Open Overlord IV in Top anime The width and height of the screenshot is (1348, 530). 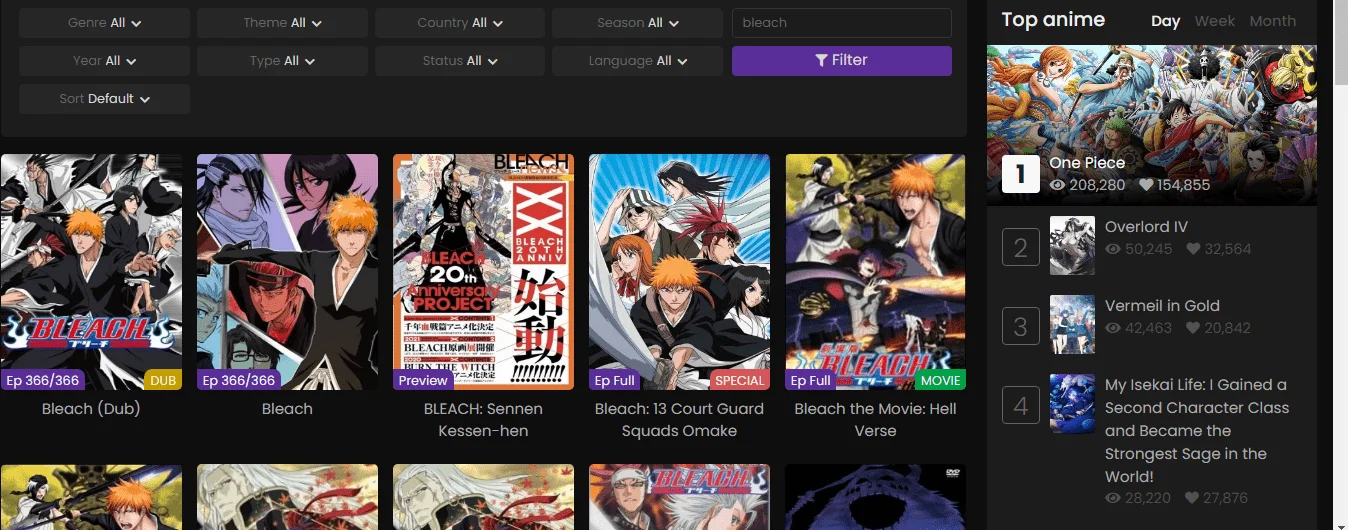[1146, 227]
